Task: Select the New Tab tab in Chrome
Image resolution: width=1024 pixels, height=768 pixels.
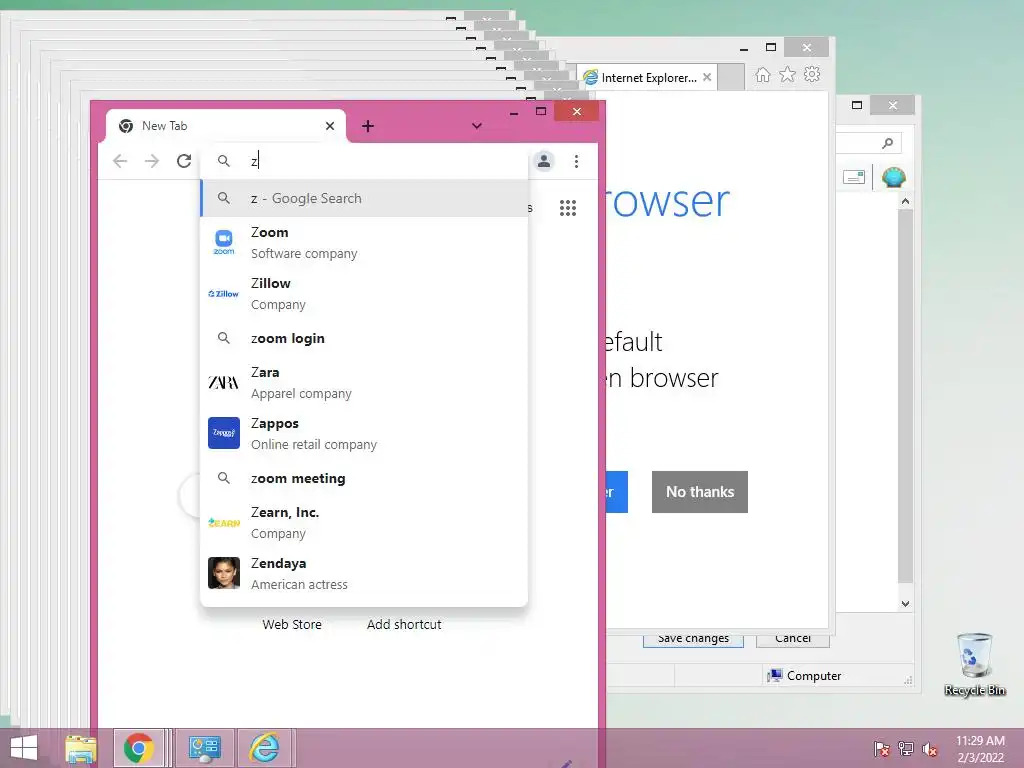Action: pyautogui.click(x=226, y=125)
